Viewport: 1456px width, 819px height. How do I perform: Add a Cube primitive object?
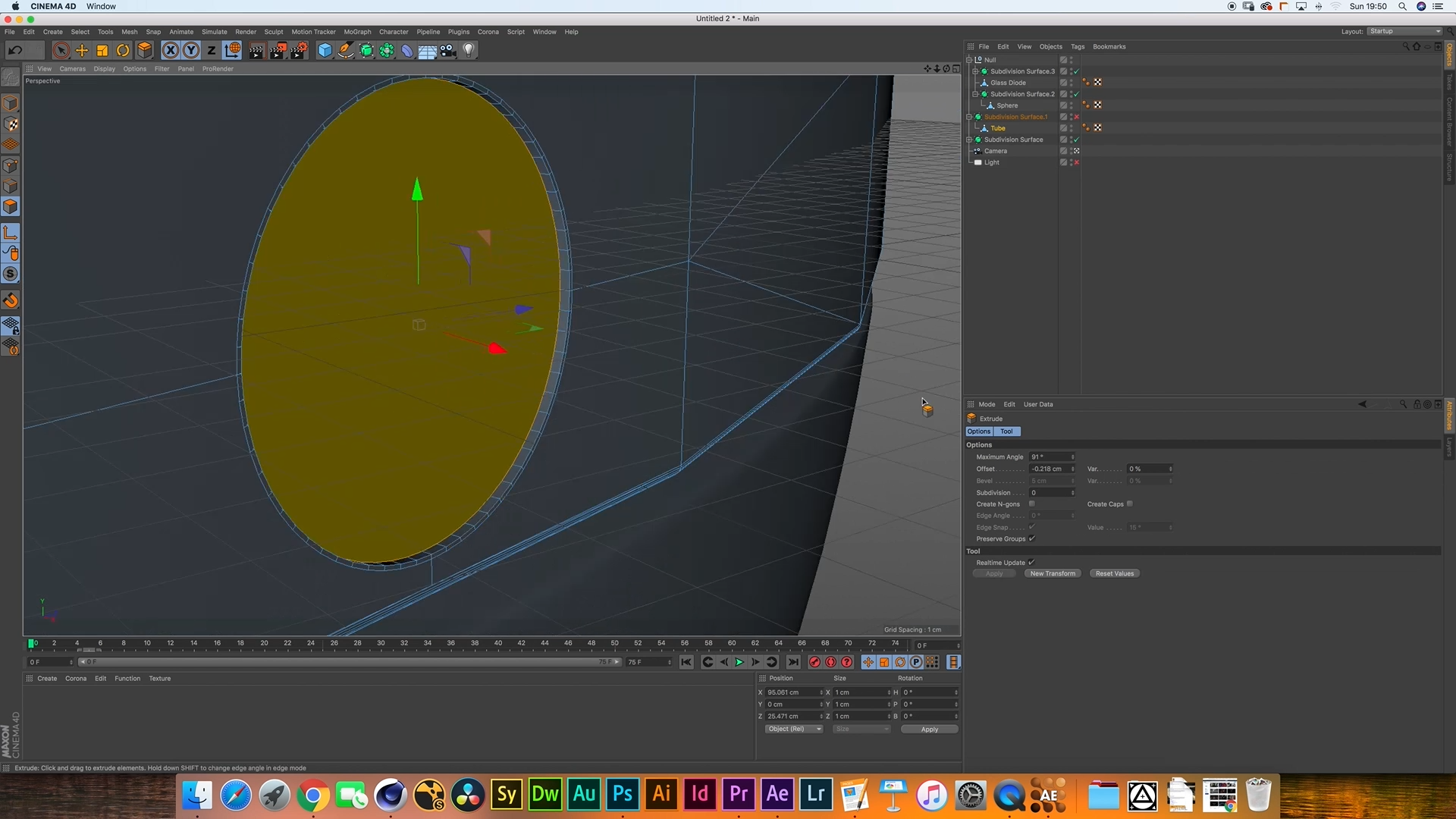325,51
